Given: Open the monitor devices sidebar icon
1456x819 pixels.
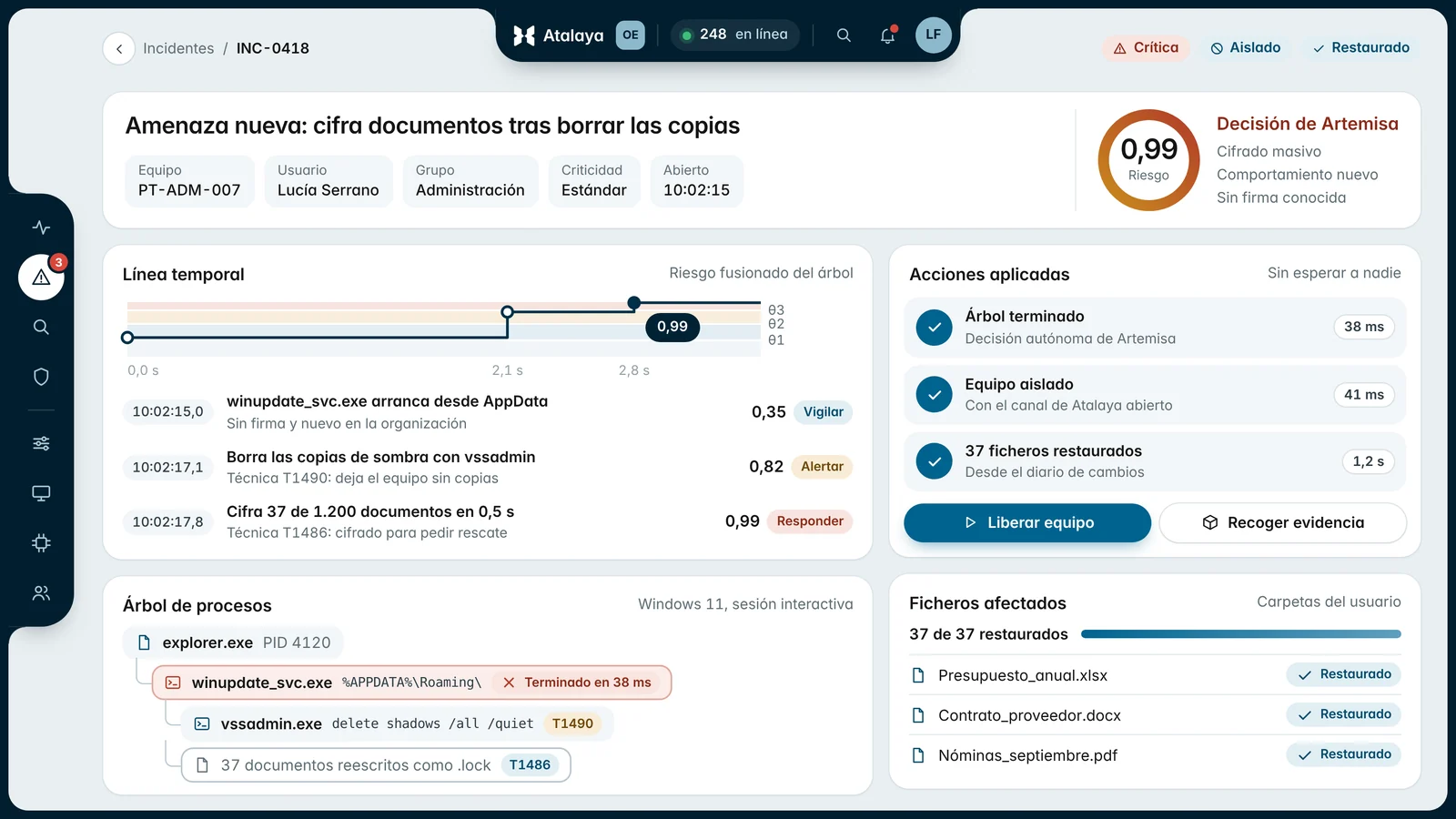Looking at the screenshot, I should [41, 493].
